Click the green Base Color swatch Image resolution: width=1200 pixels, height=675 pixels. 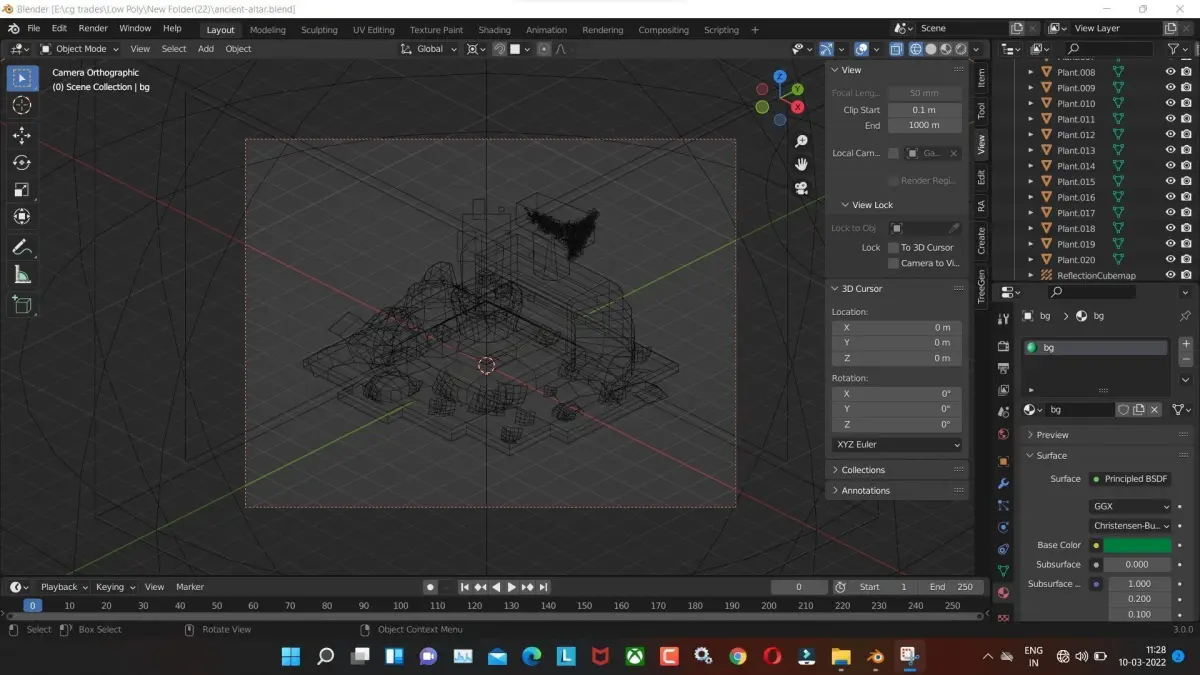click(x=1137, y=545)
